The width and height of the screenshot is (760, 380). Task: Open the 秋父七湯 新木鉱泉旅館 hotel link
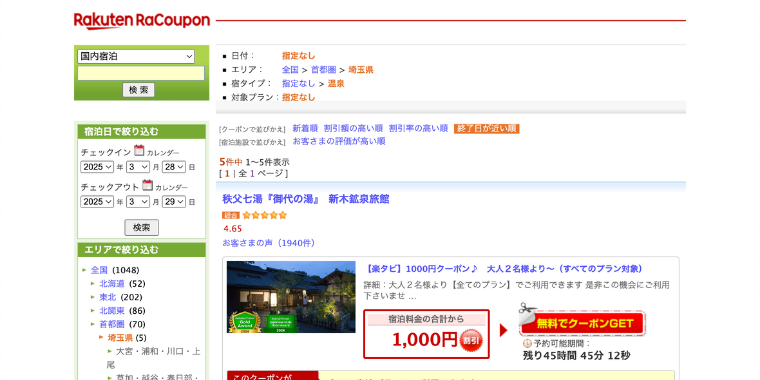pos(306,199)
